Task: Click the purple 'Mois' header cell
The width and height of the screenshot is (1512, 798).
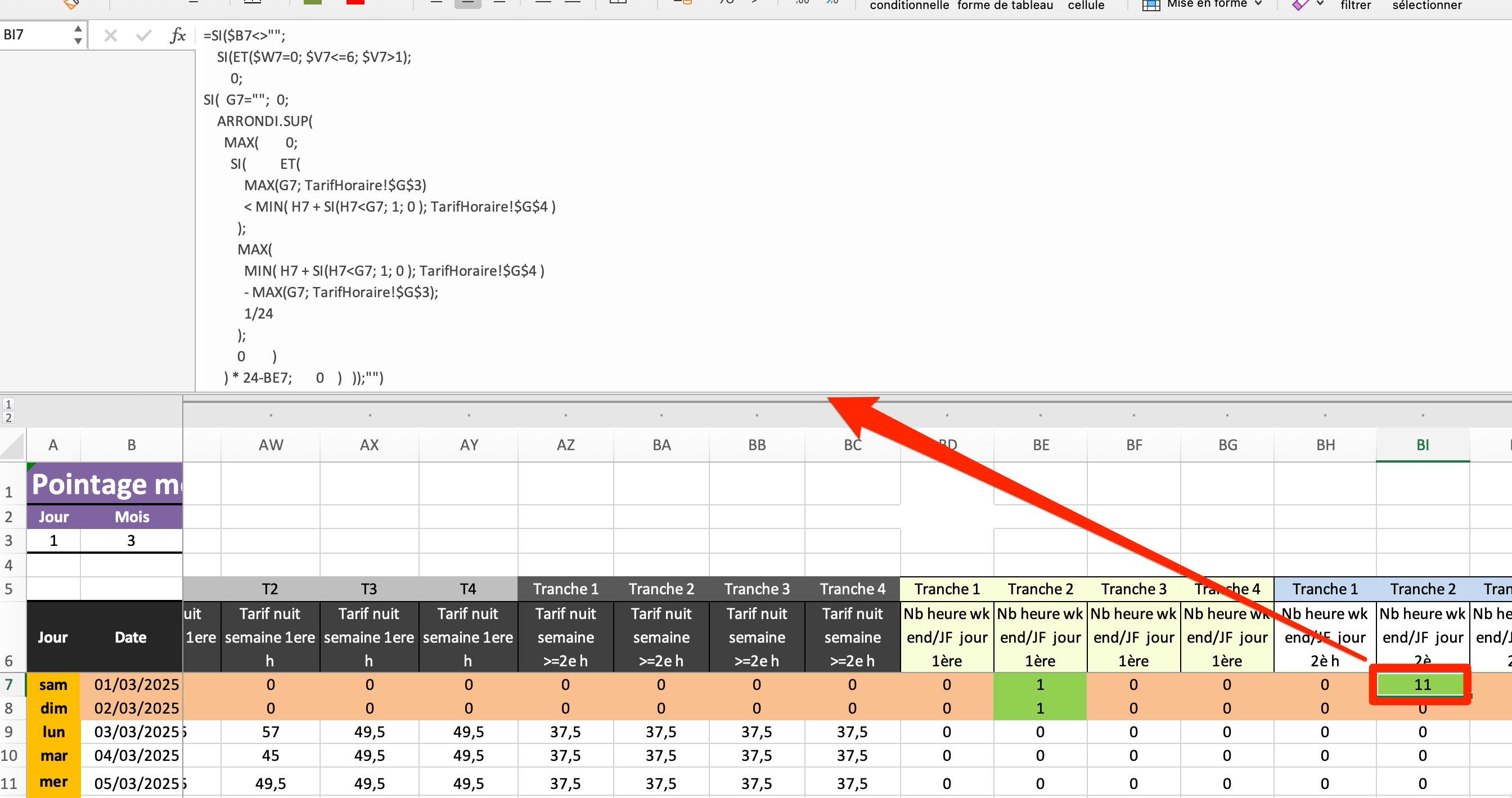Action: pos(132,517)
